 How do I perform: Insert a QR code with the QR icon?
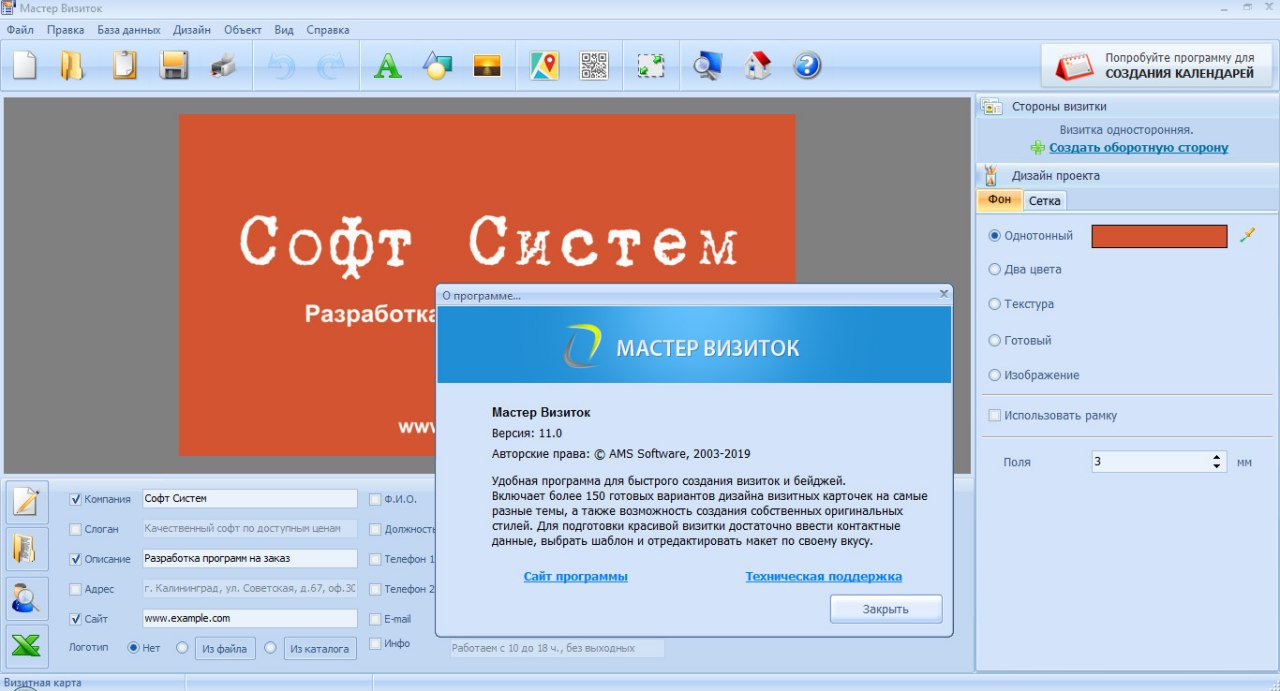coord(594,66)
